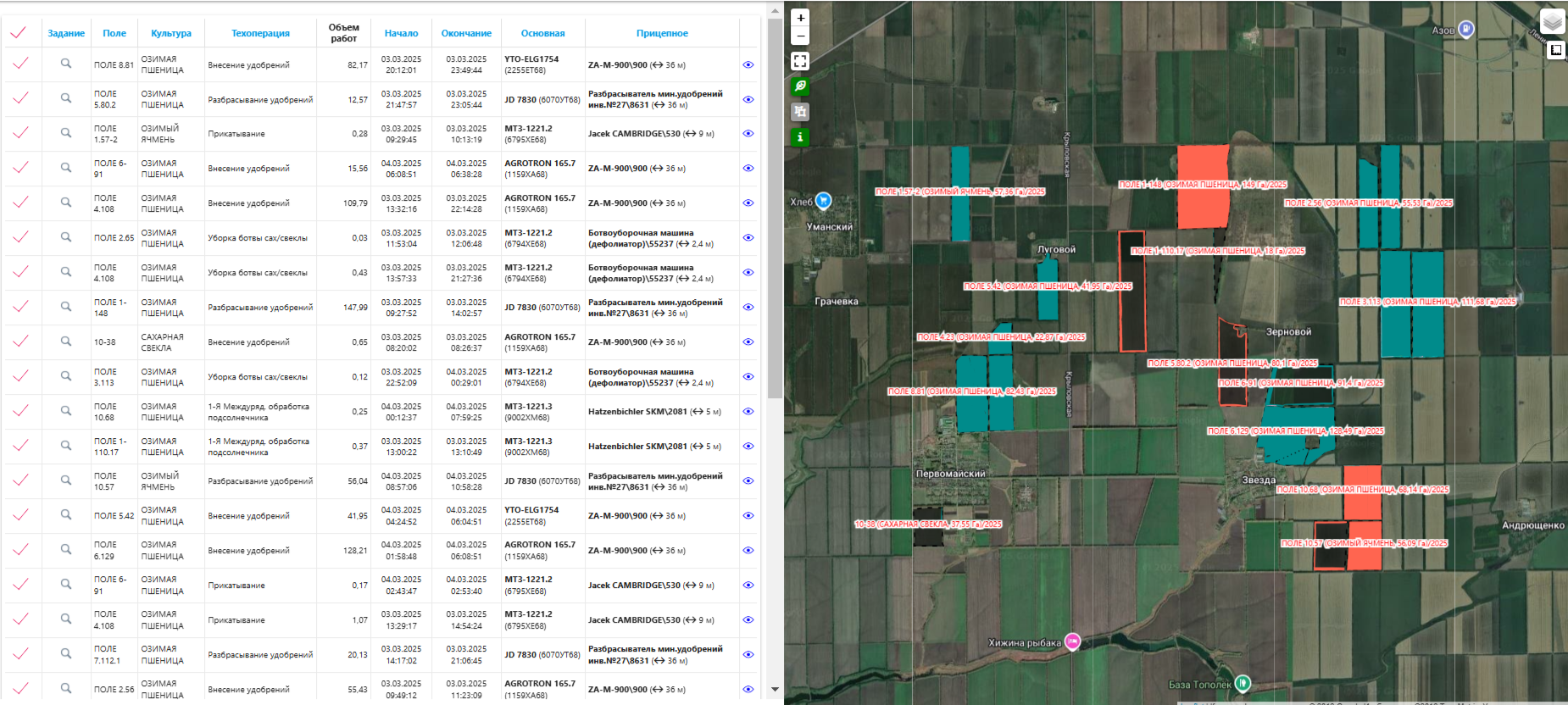Image resolution: width=1568 pixels, height=705 pixels.
Task: Enter fullscreen map view
Action: click(x=800, y=61)
